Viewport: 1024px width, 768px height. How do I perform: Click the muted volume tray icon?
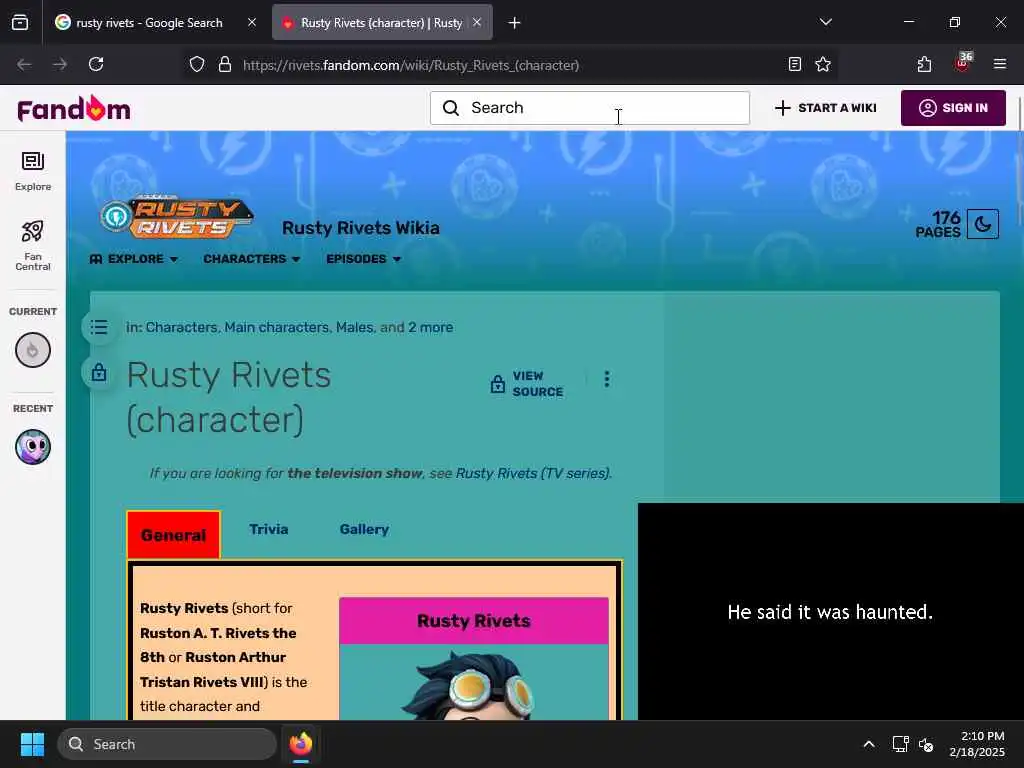[x=926, y=744]
